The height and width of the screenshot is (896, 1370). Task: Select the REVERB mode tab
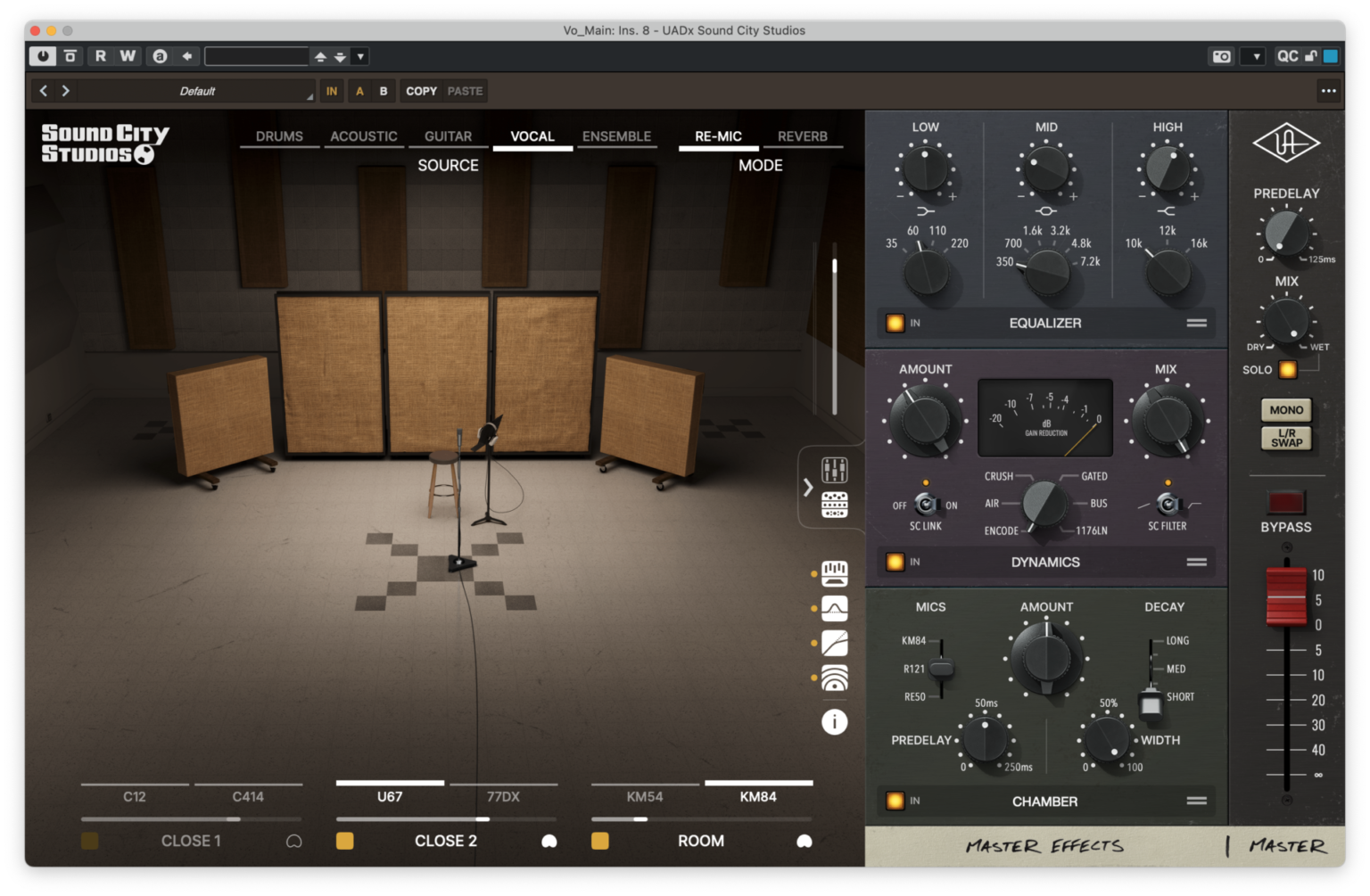(803, 136)
